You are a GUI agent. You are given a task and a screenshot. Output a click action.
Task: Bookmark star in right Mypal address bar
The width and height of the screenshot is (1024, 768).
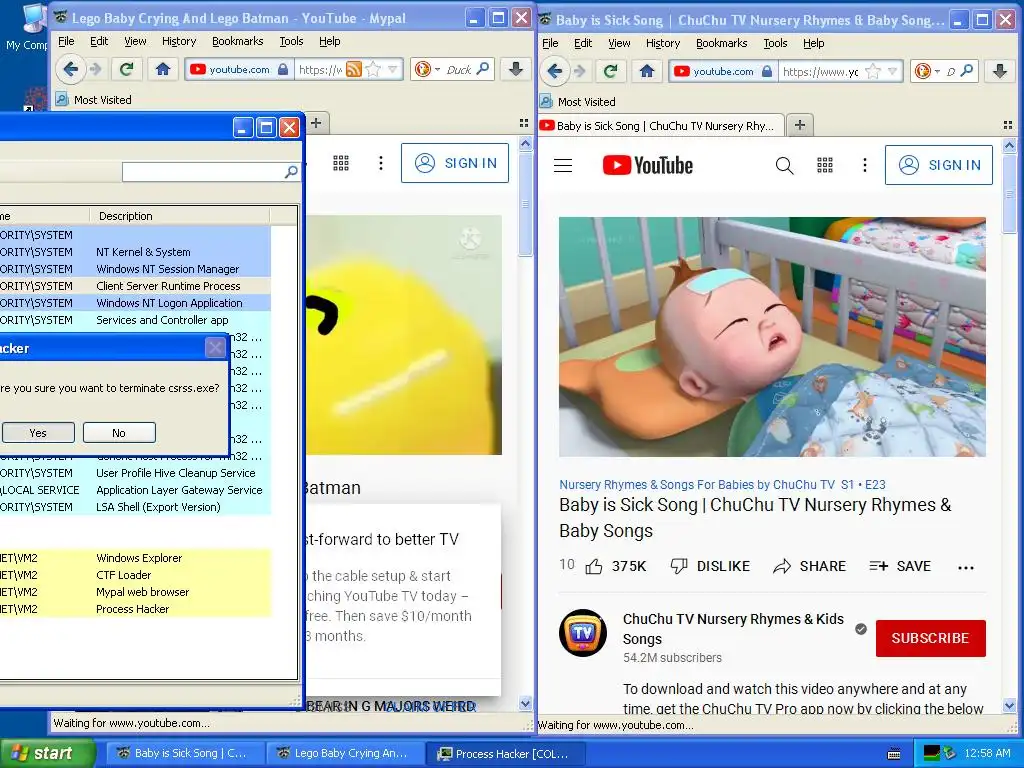click(872, 71)
